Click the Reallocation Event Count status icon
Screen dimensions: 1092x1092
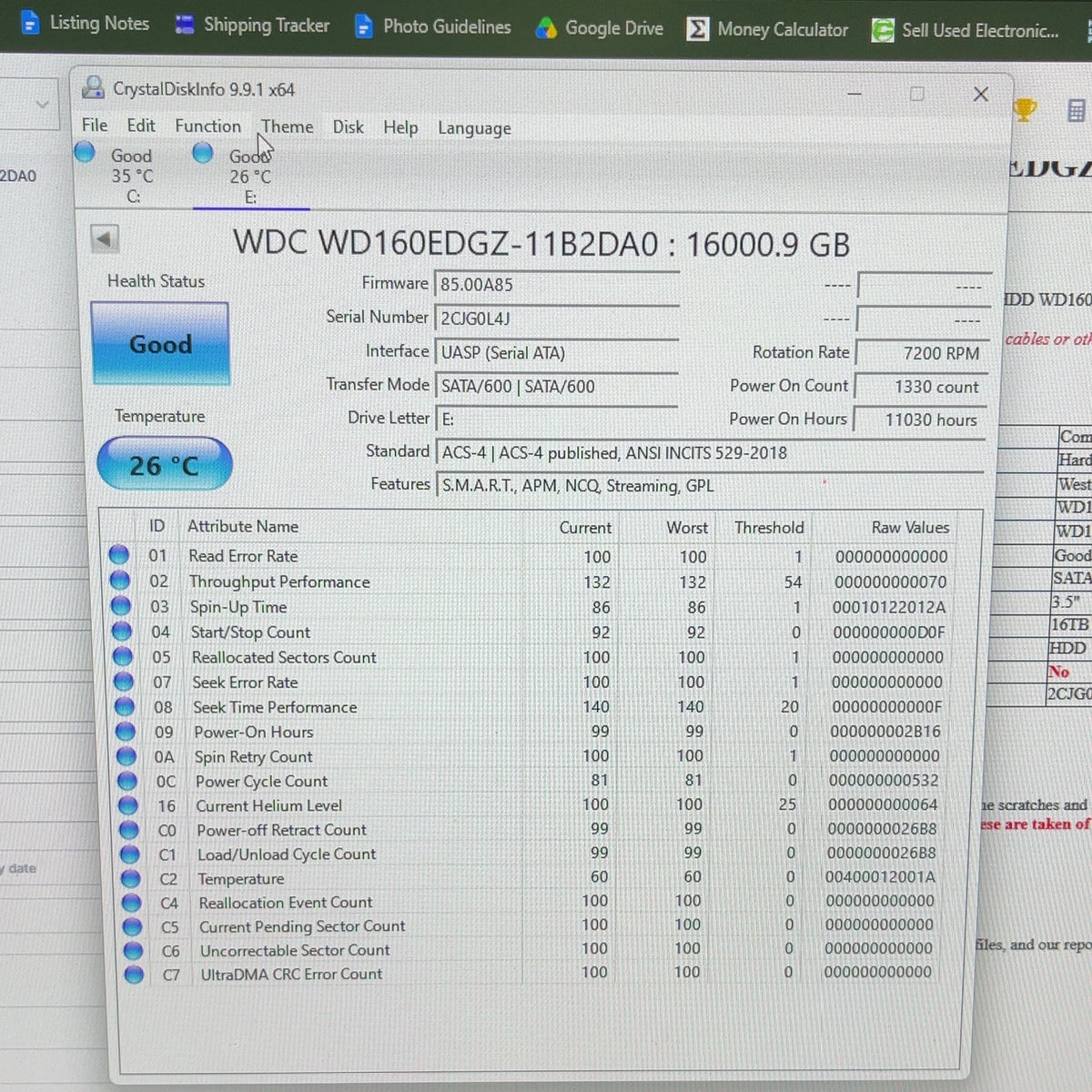point(131,902)
